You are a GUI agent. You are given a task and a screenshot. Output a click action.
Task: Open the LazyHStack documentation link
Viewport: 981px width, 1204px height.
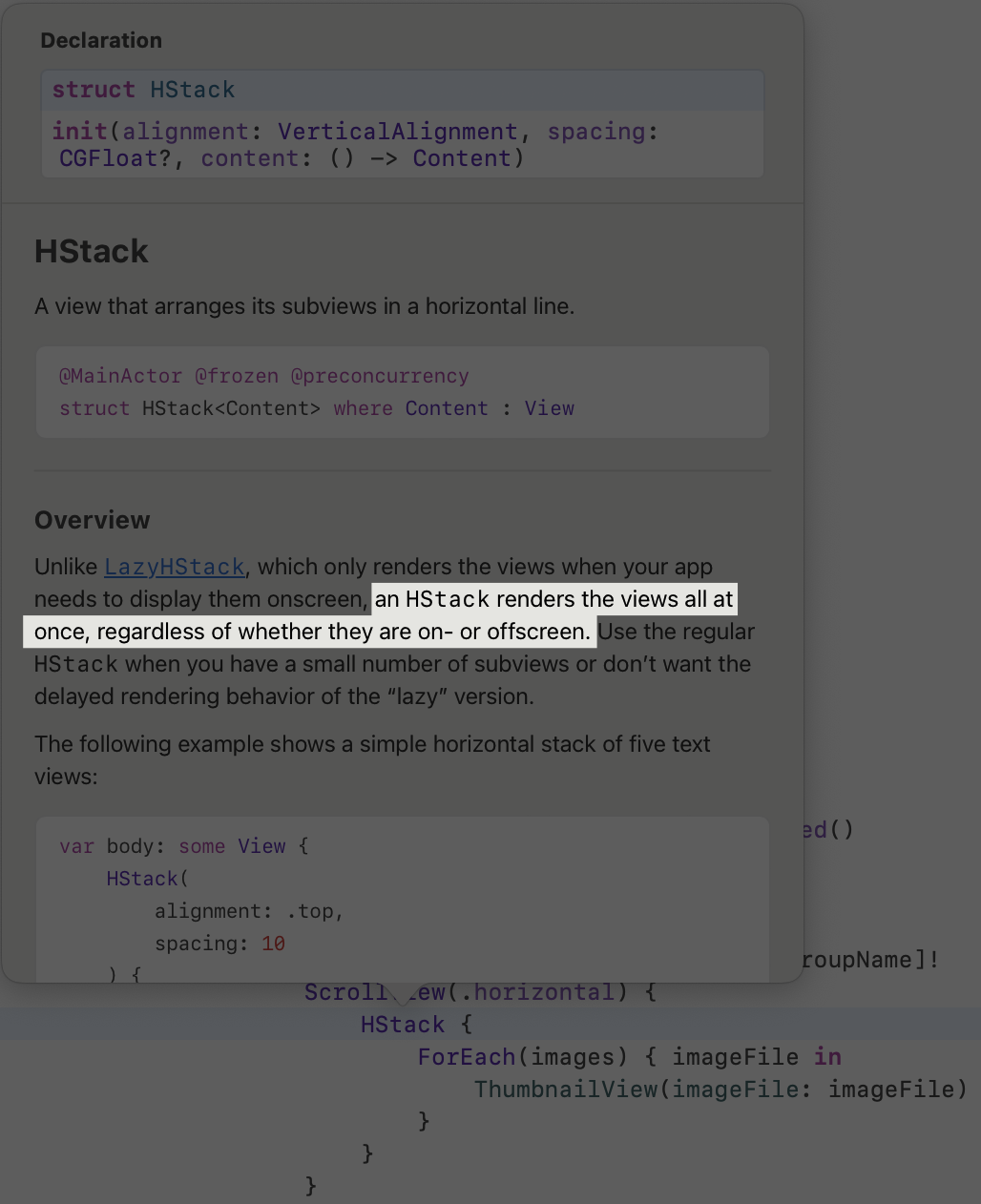tap(174, 567)
